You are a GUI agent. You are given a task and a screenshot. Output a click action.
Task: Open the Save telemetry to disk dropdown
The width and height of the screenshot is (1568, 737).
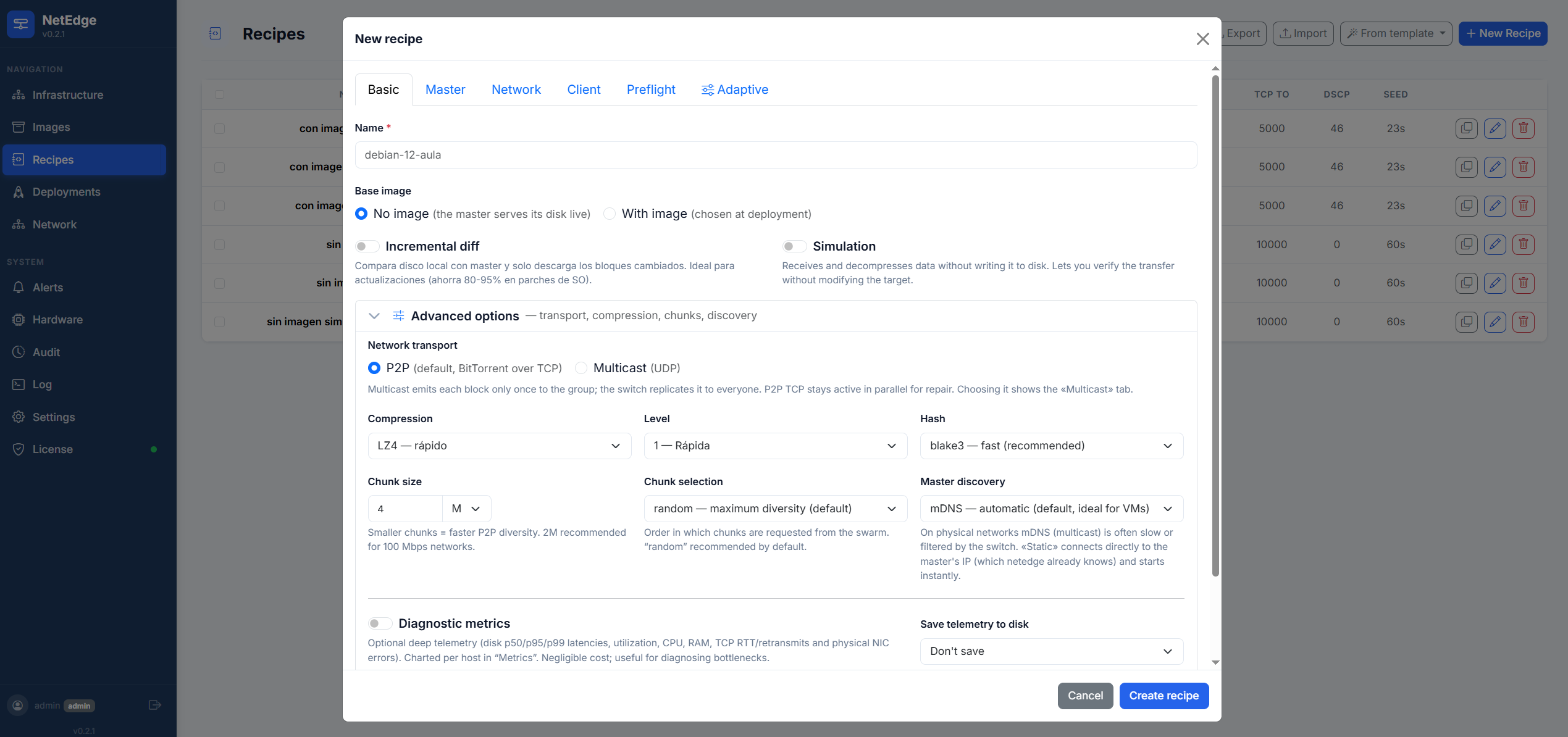pyautogui.click(x=1052, y=651)
